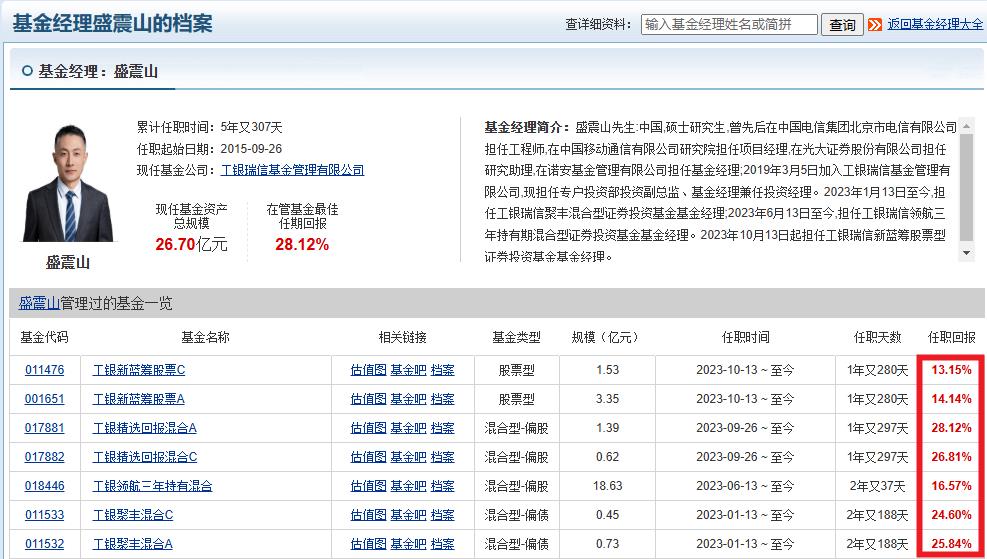
Task: Click the 2年又37天 tenure cell
Action: tap(877, 486)
